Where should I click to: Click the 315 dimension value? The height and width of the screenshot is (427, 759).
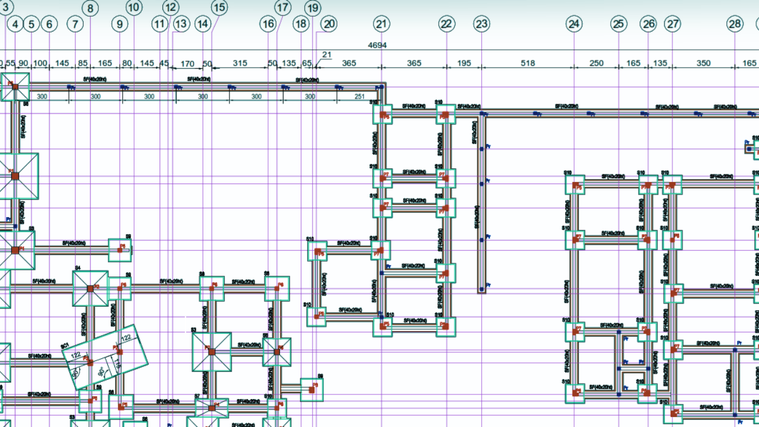[240, 63]
